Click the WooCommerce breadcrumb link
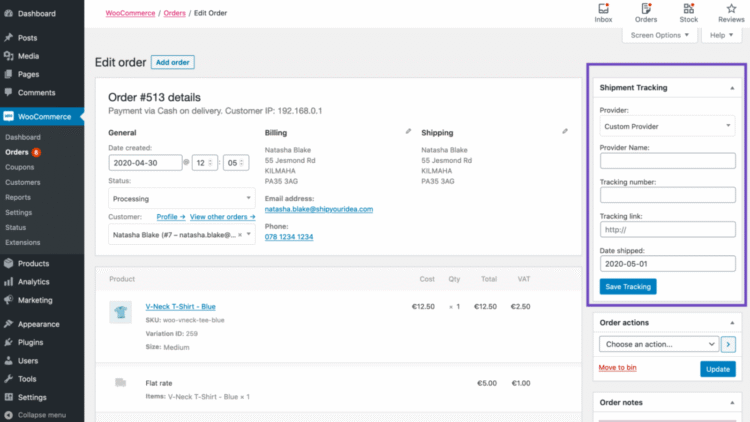The height and width of the screenshot is (422, 750). click(x=130, y=13)
